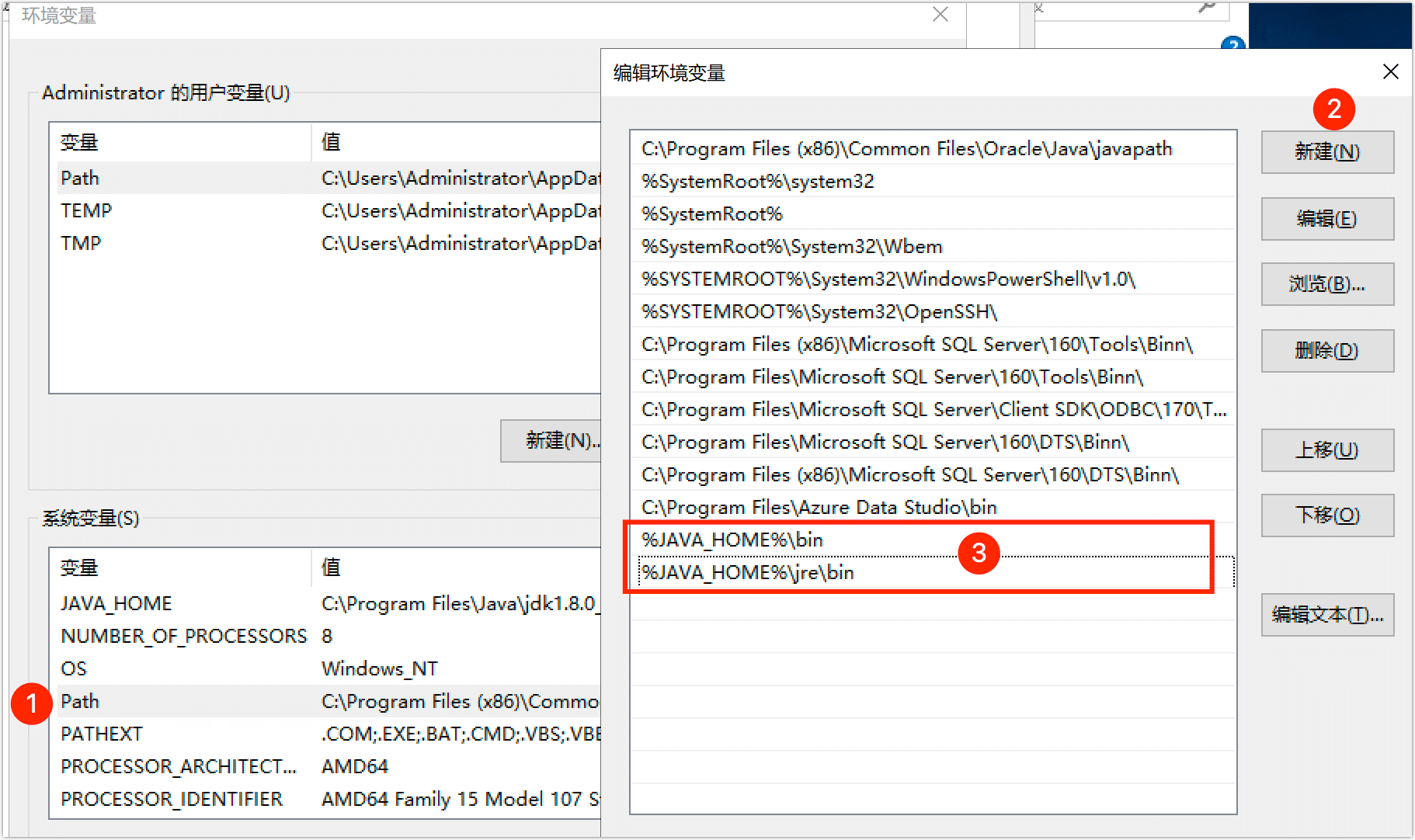Select the Oracle Java javapath entry
The height and width of the screenshot is (840, 1415).
click(x=906, y=149)
